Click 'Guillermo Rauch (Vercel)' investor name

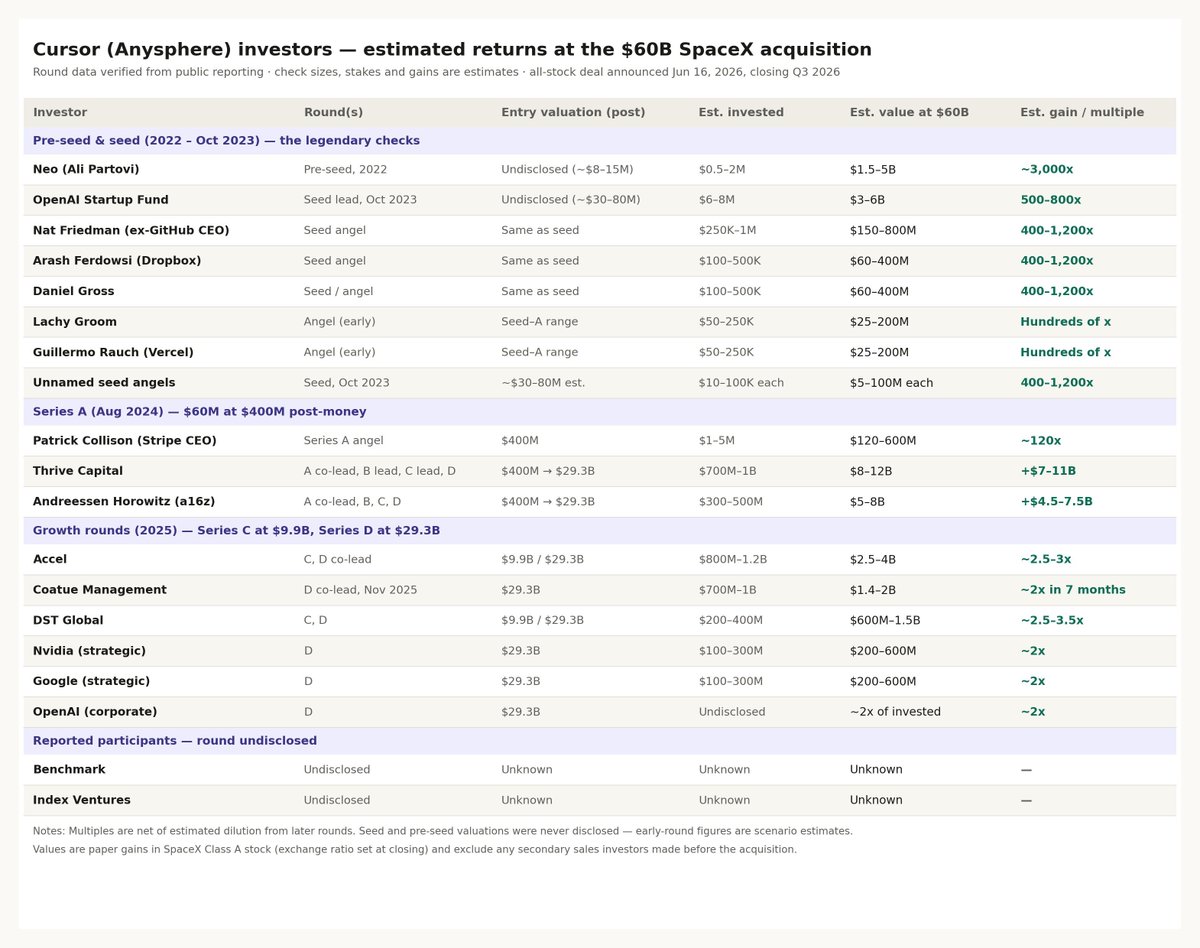point(113,353)
